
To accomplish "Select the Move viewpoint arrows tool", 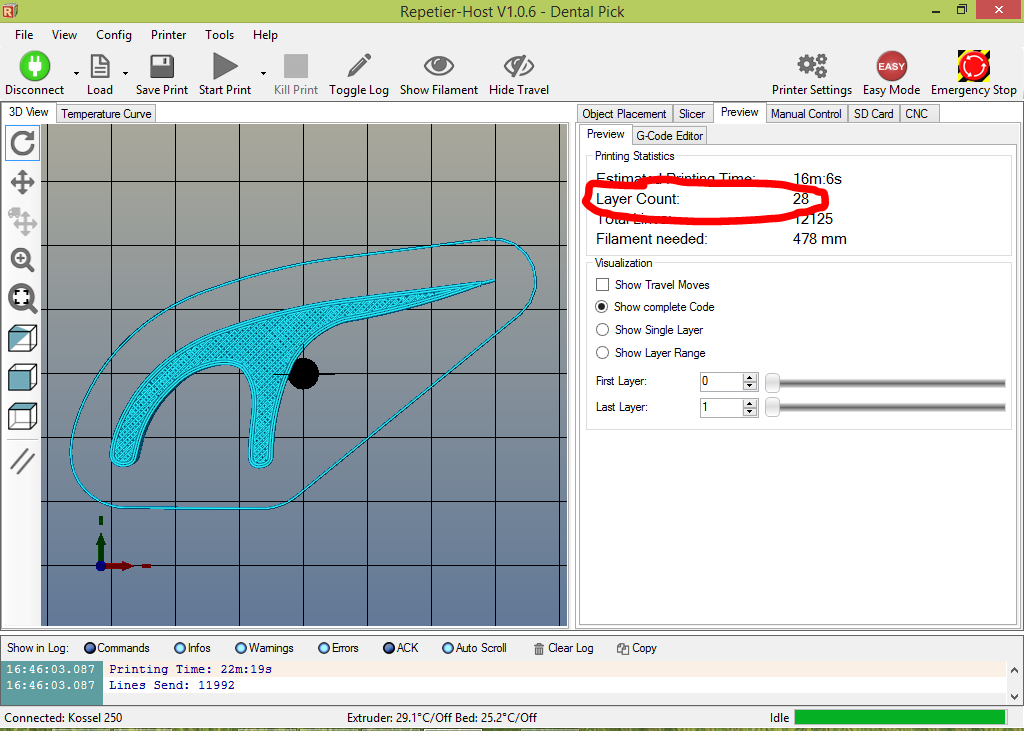I will (x=22, y=182).
